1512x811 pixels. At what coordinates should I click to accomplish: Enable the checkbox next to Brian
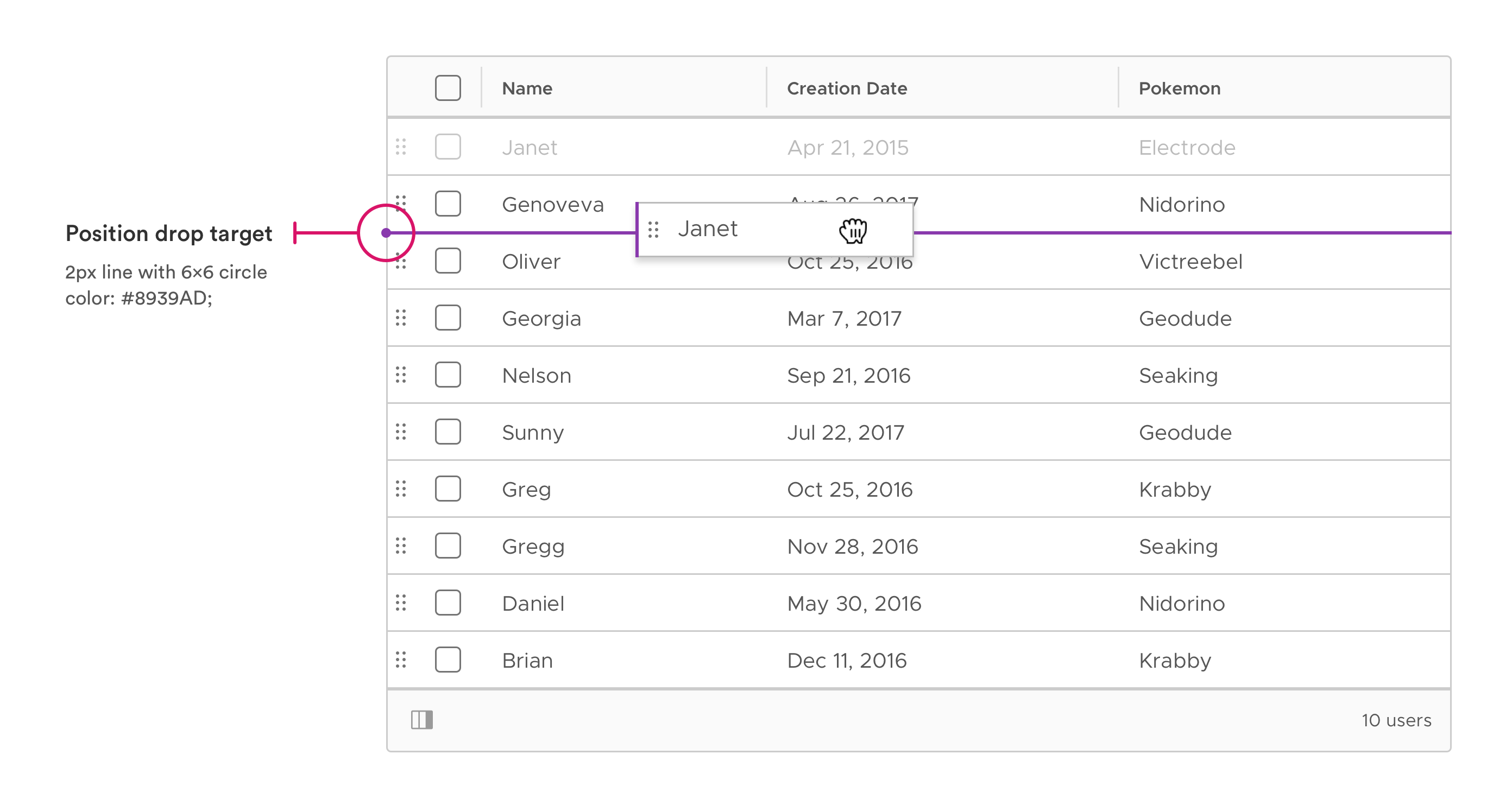coord(448,660)
